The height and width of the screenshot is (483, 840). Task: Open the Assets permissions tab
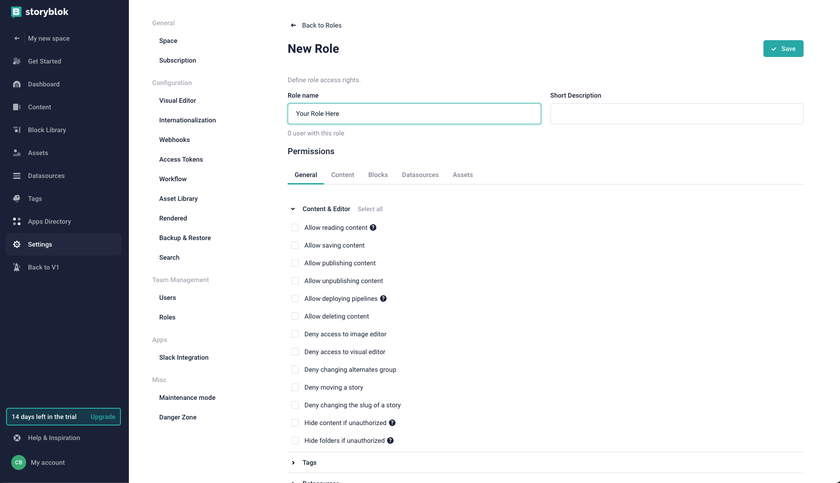462,175
